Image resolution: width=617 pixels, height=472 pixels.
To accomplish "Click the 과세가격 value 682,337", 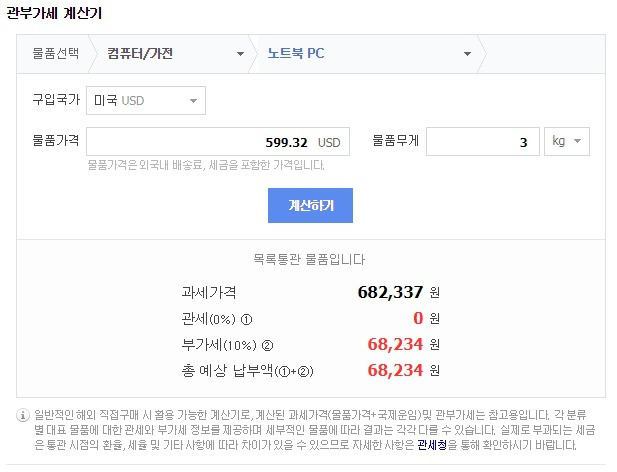I will pyautogui.click(x=390, y=292).
